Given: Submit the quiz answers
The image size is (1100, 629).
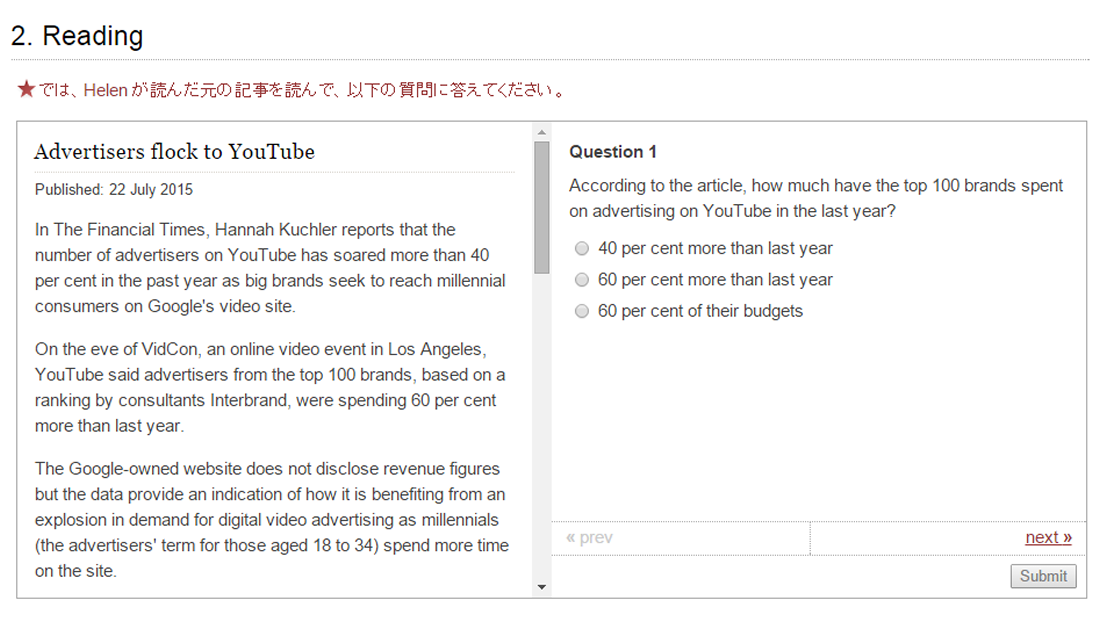Looking at the screenshot, I should pos(1043,576).
